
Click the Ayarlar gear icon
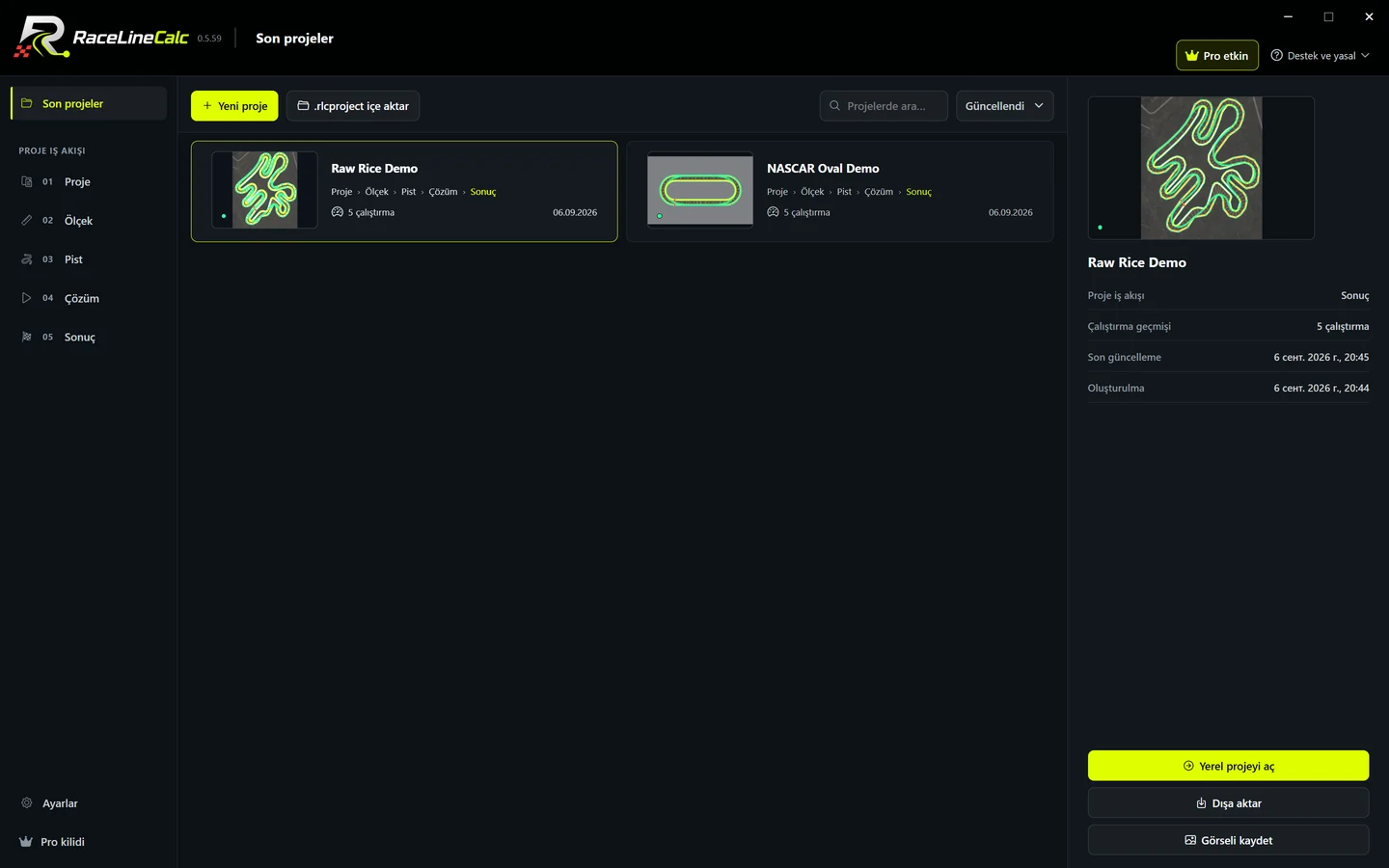pyautogui.click(x=27, y=803)
